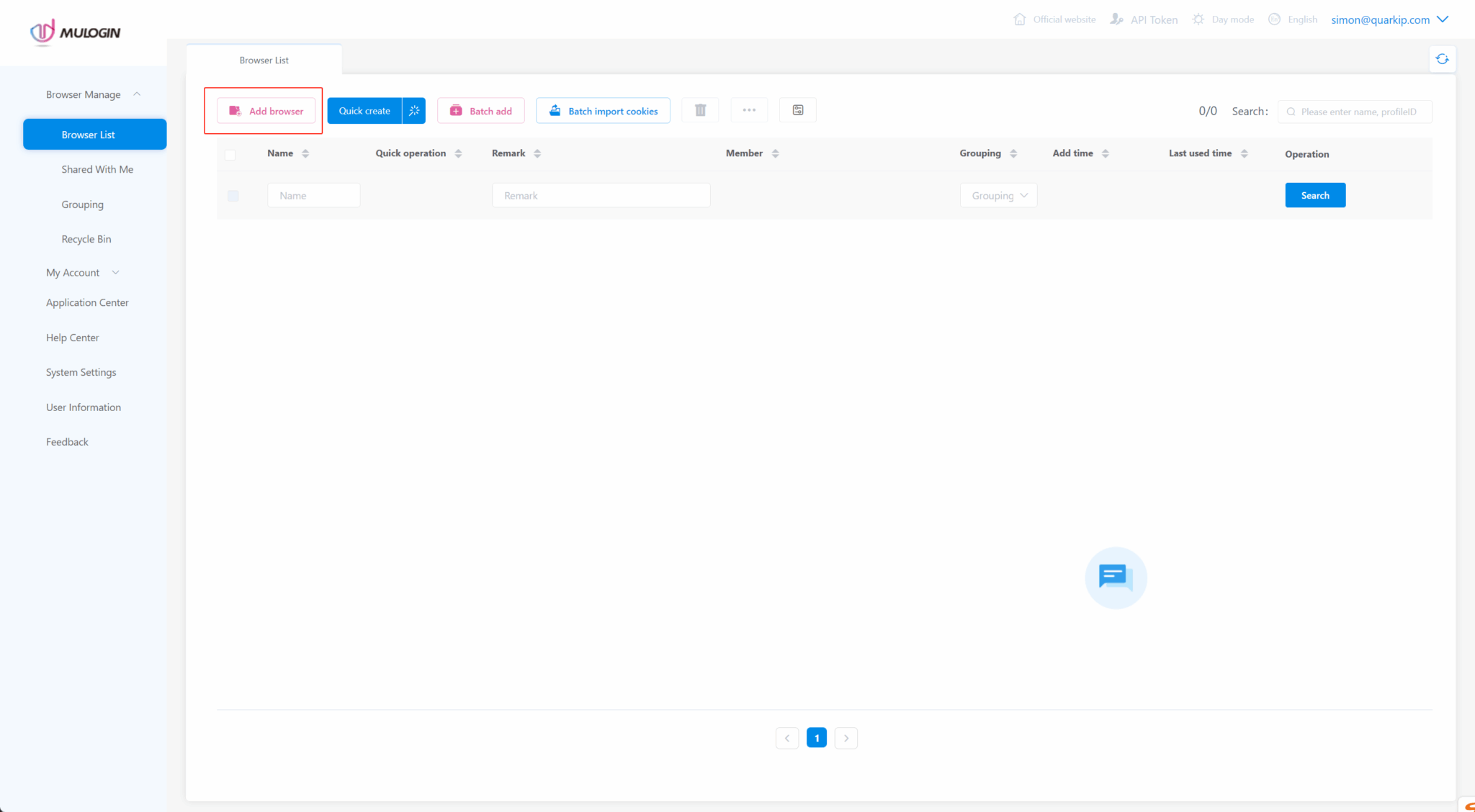Open System Settings from the sidebar
The width and height of the screenshot is (1475, 812).
[x=81, y=371]
